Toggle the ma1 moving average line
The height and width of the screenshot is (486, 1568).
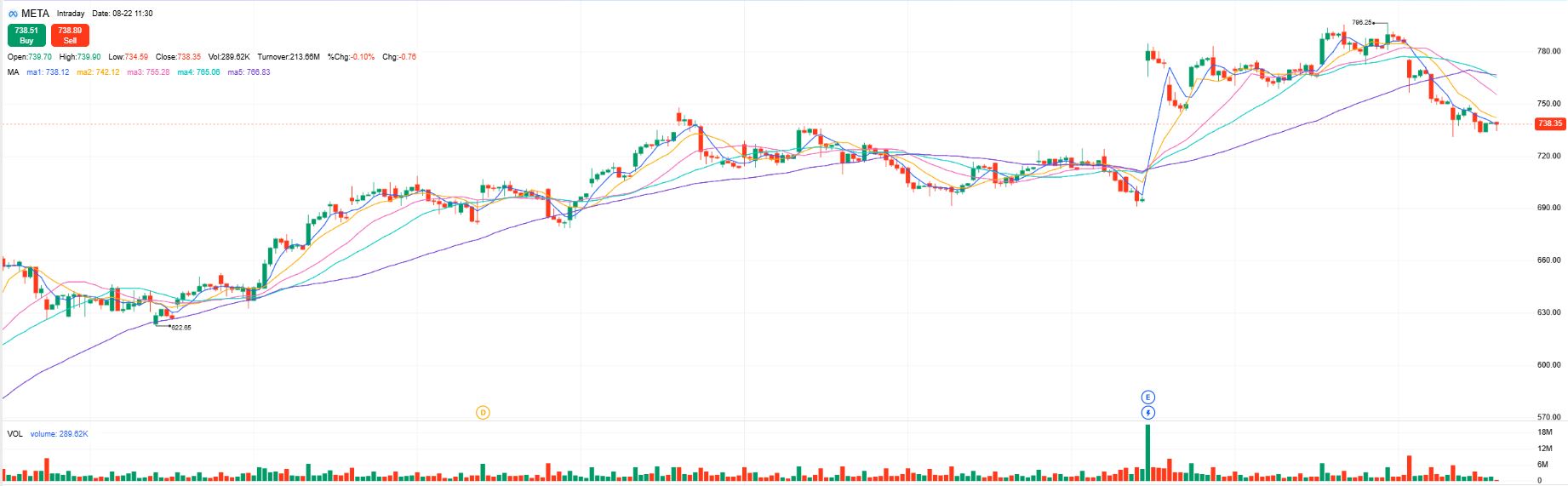click(48, 72)
